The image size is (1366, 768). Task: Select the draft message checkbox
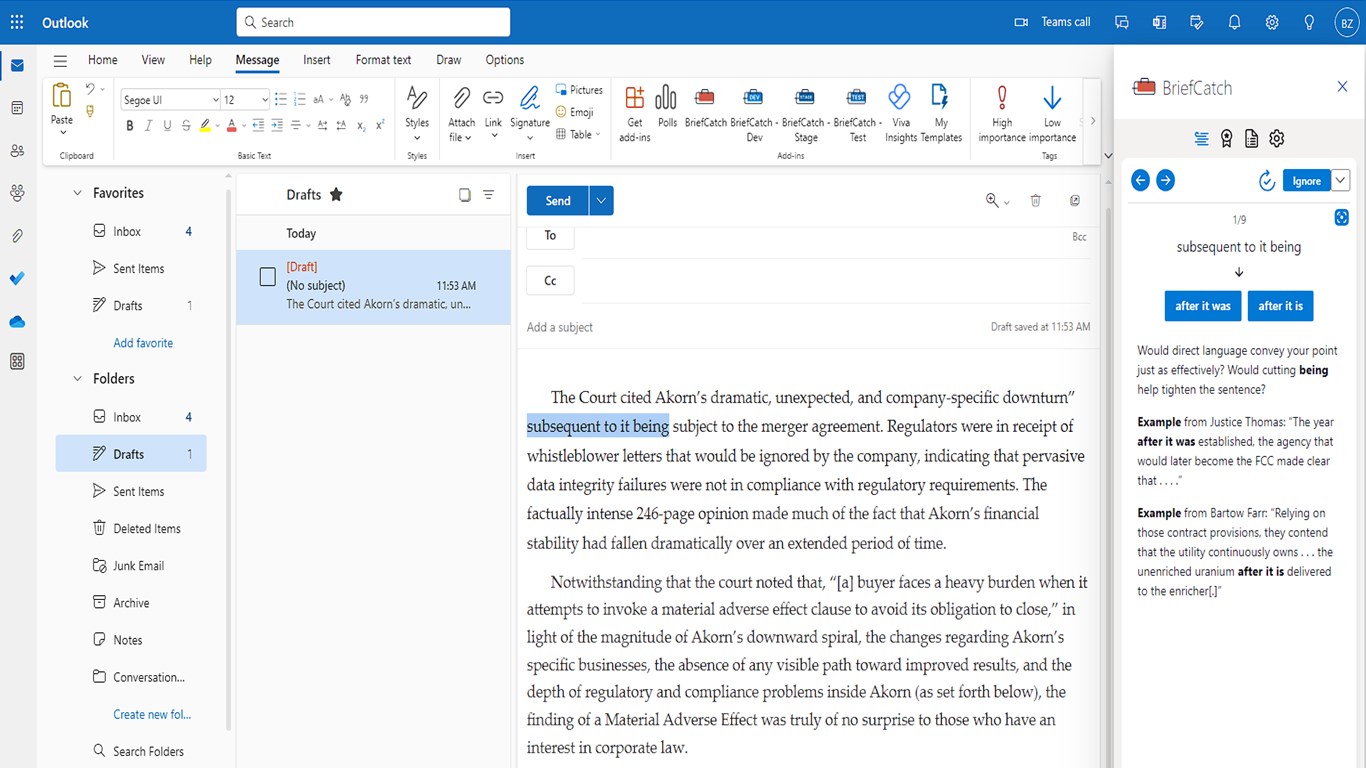pos(267,277)
